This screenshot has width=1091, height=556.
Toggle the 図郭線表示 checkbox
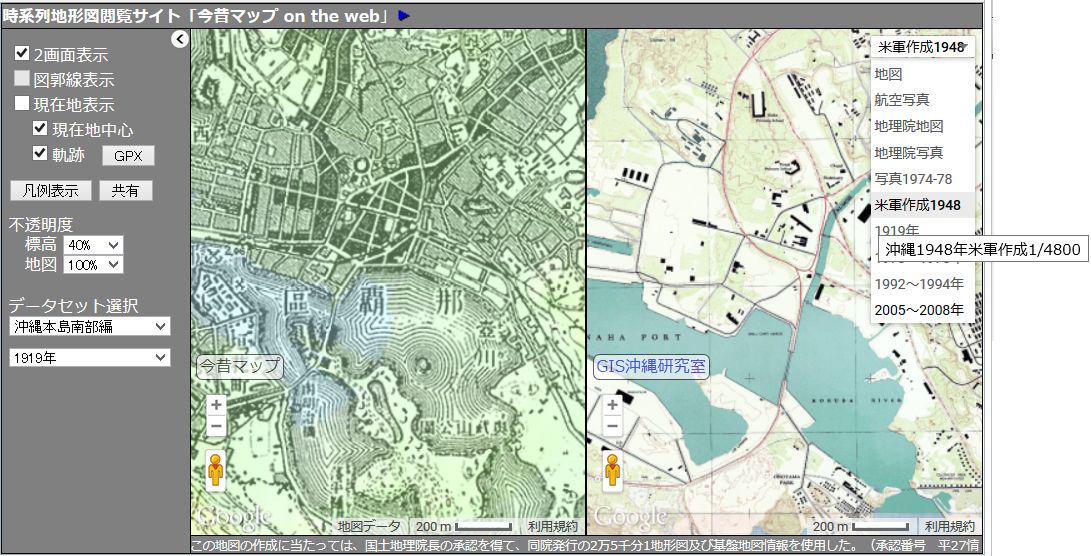22,79
